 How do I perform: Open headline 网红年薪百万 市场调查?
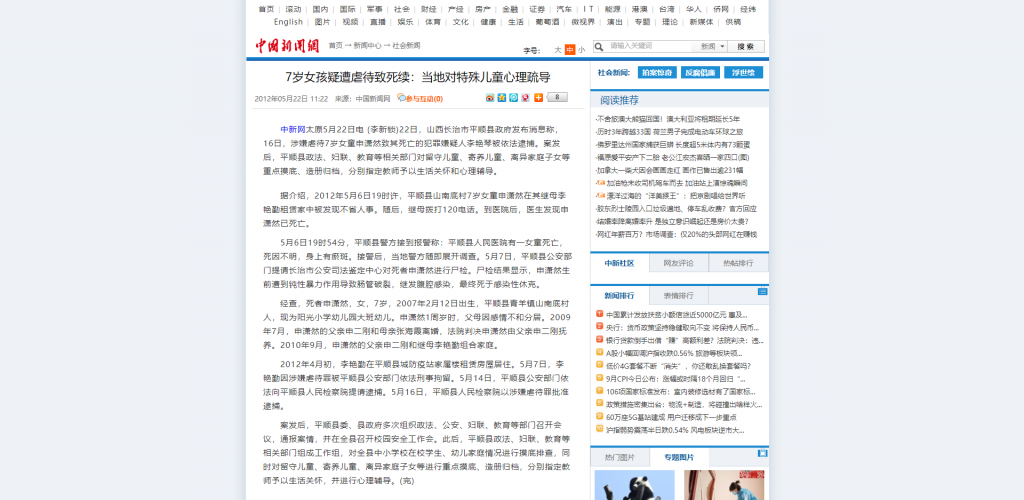[676, 234]
